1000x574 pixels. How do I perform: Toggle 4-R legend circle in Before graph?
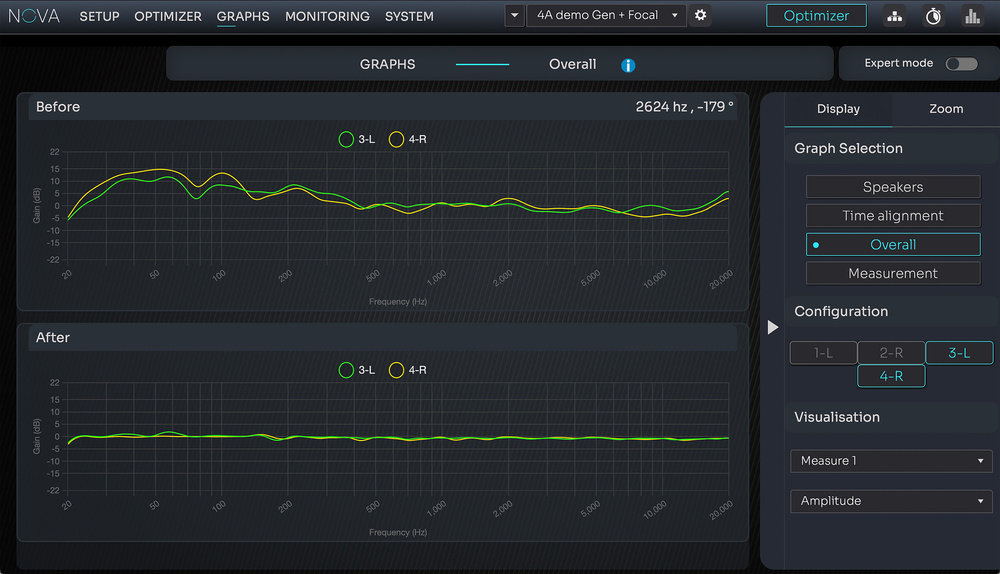click(396, 139)
